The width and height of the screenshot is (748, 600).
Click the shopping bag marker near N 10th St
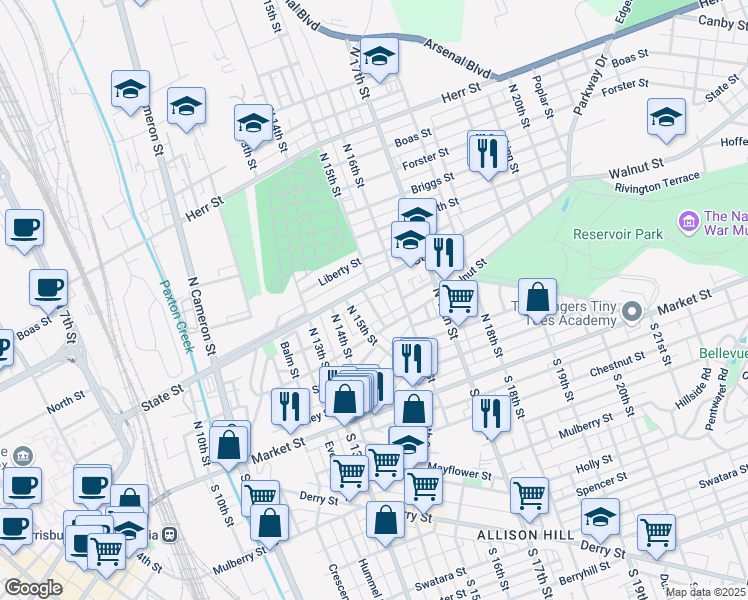(229, 447)
